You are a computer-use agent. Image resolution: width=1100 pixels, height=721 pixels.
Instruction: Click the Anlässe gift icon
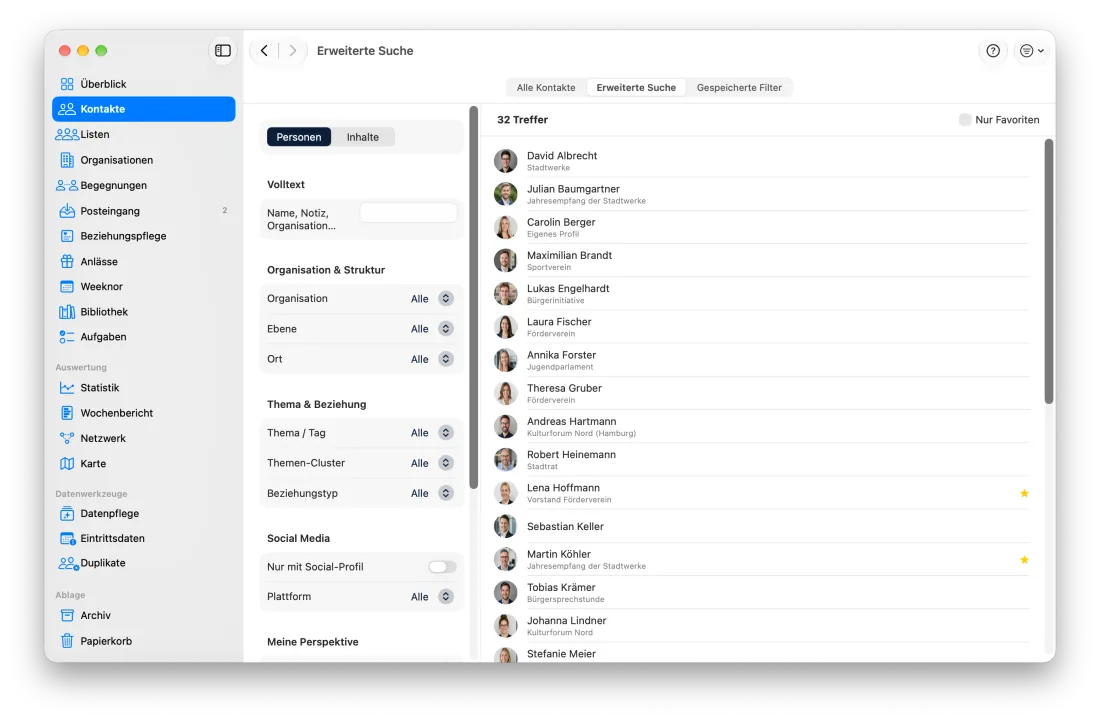[67, 261]
